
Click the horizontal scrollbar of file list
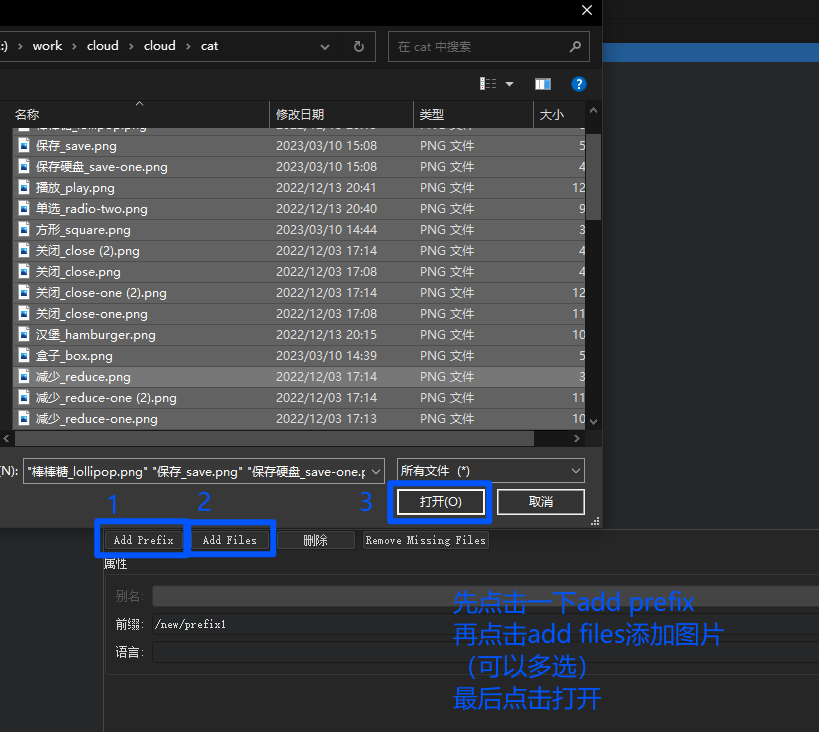click(274, 439)
